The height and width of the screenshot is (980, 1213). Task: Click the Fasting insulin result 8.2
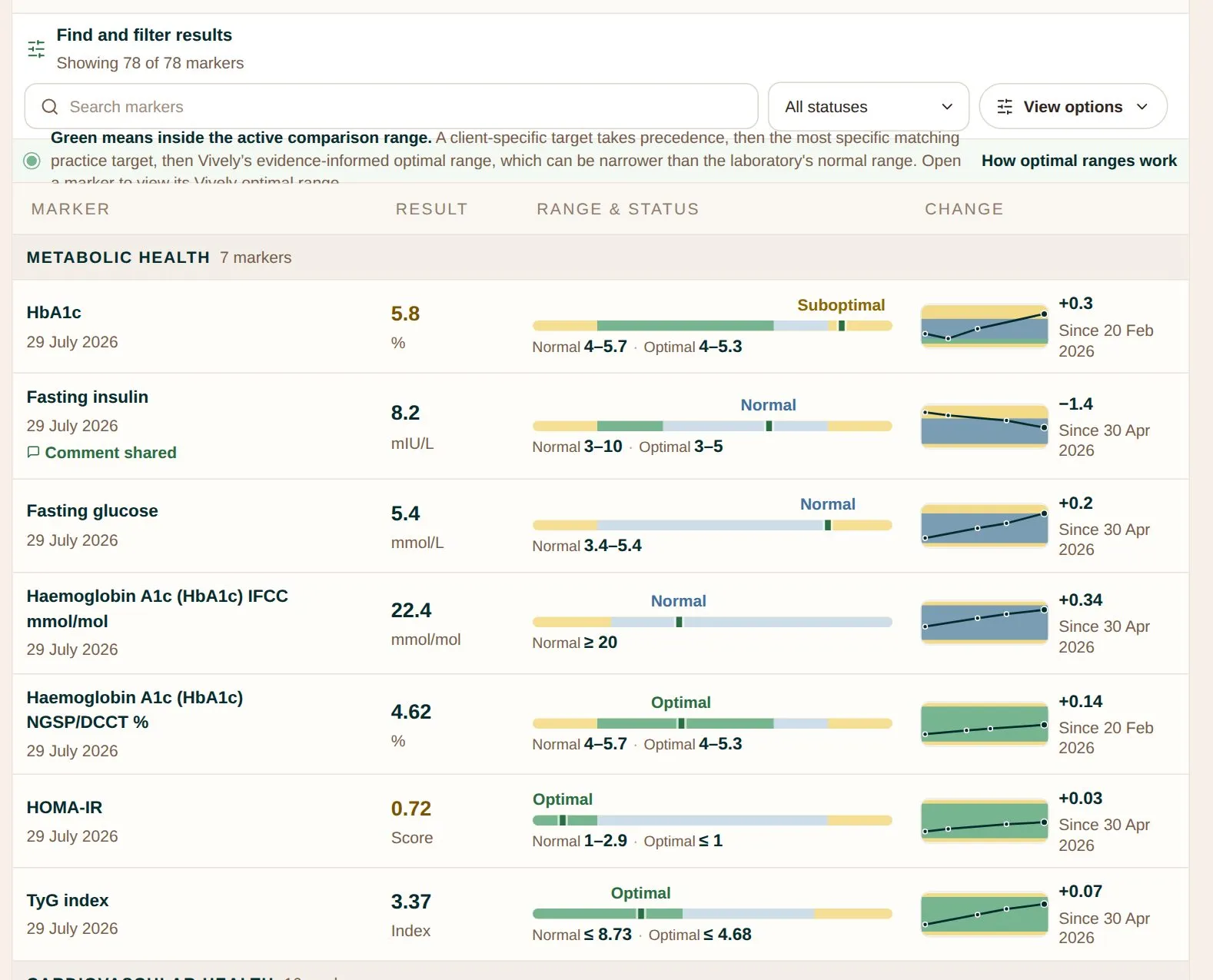pos(405,413)
